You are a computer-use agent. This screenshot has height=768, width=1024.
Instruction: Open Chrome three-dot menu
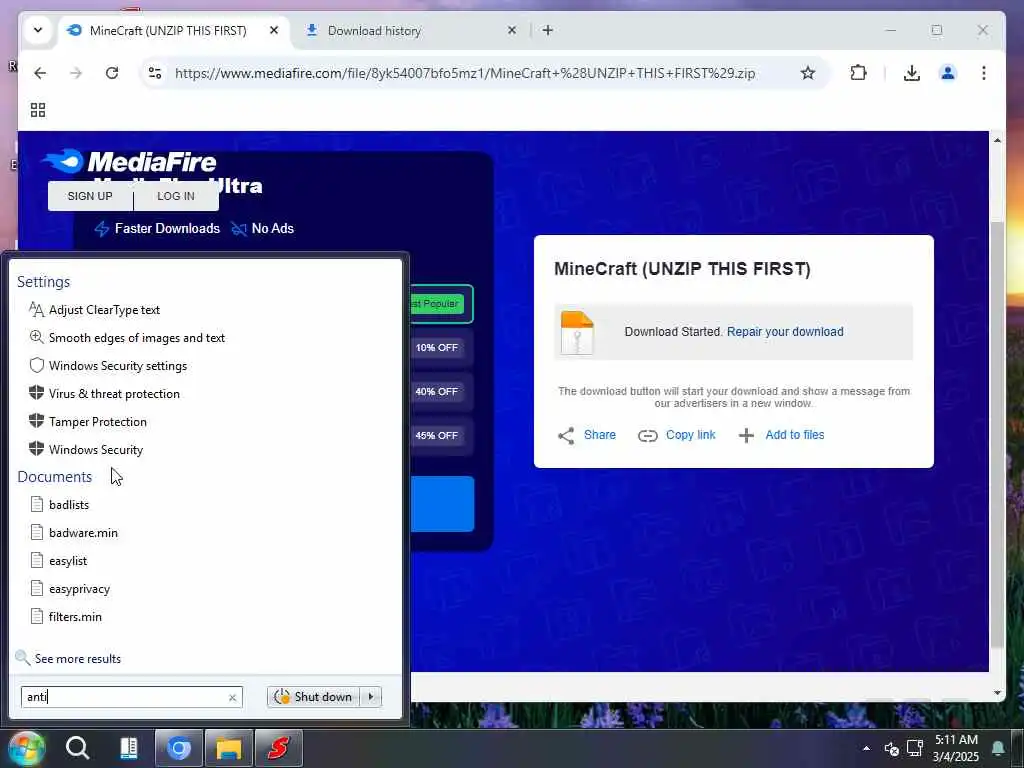pos(984,73)
